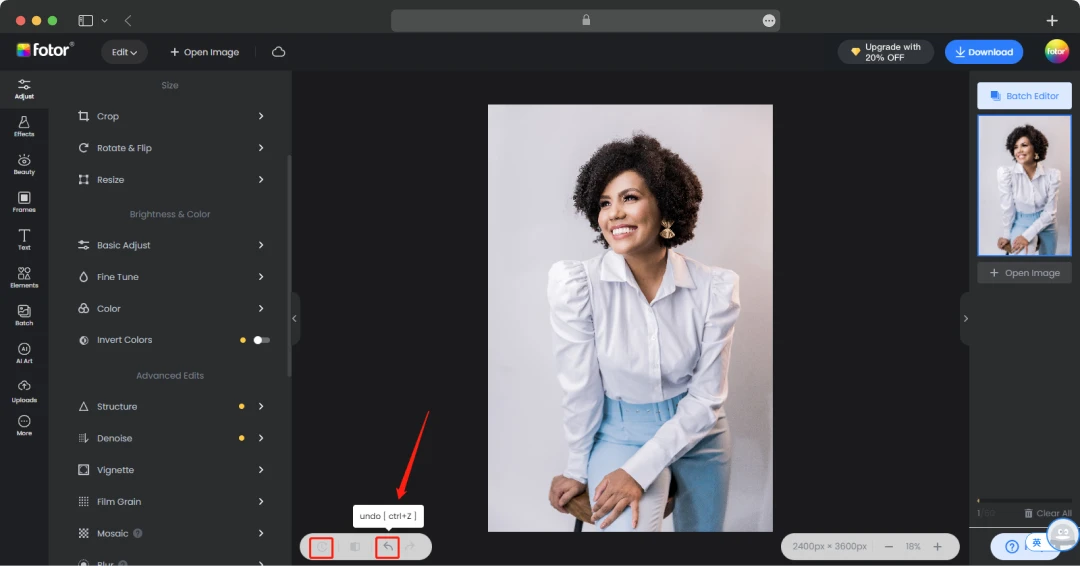This screenshot has height=566, width=1080.
Task: Select the woman photo thumbnail
Action: click(1024, 186)
